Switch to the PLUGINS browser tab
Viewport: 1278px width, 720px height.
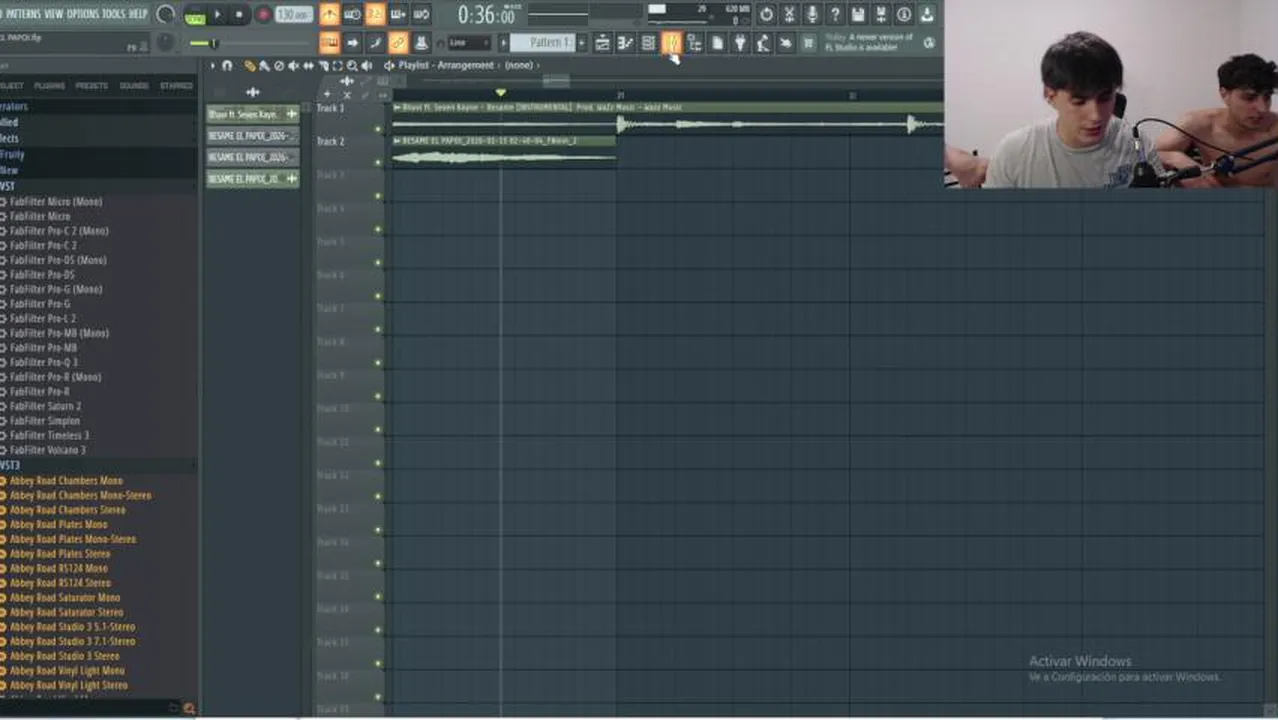coord(49,86)
